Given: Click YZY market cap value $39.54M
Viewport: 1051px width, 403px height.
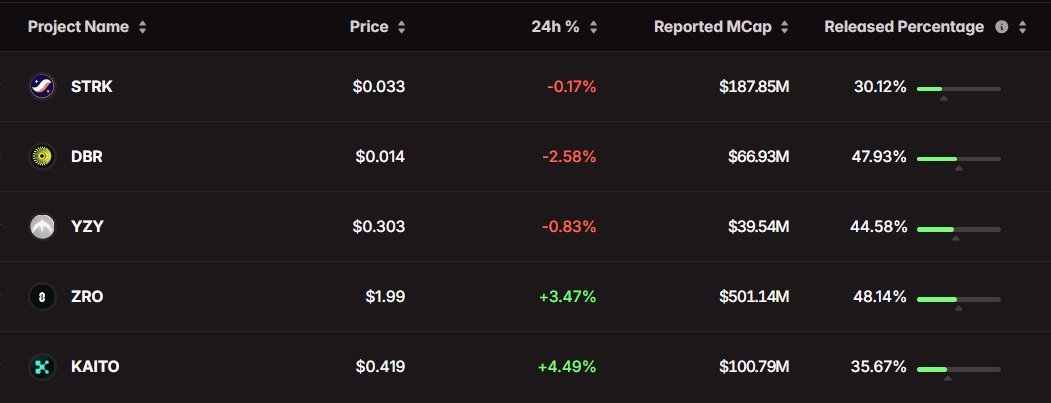Looking at the screenshot, I should click(759, 227).
